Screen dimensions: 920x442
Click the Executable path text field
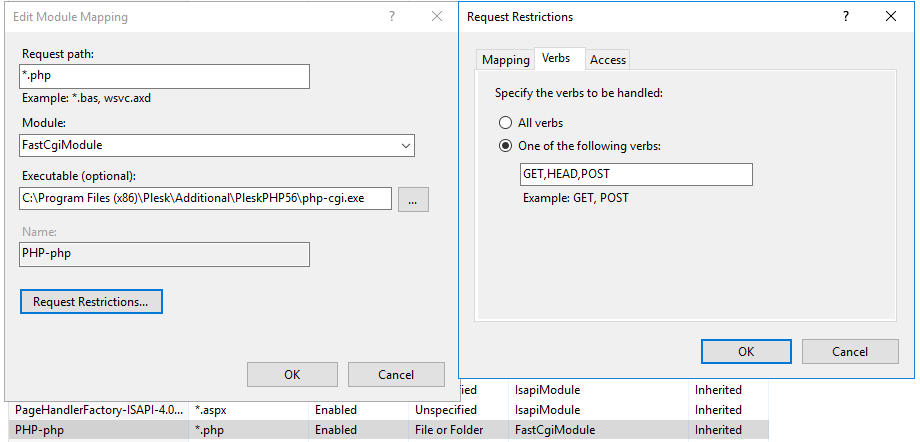(205, 198)
